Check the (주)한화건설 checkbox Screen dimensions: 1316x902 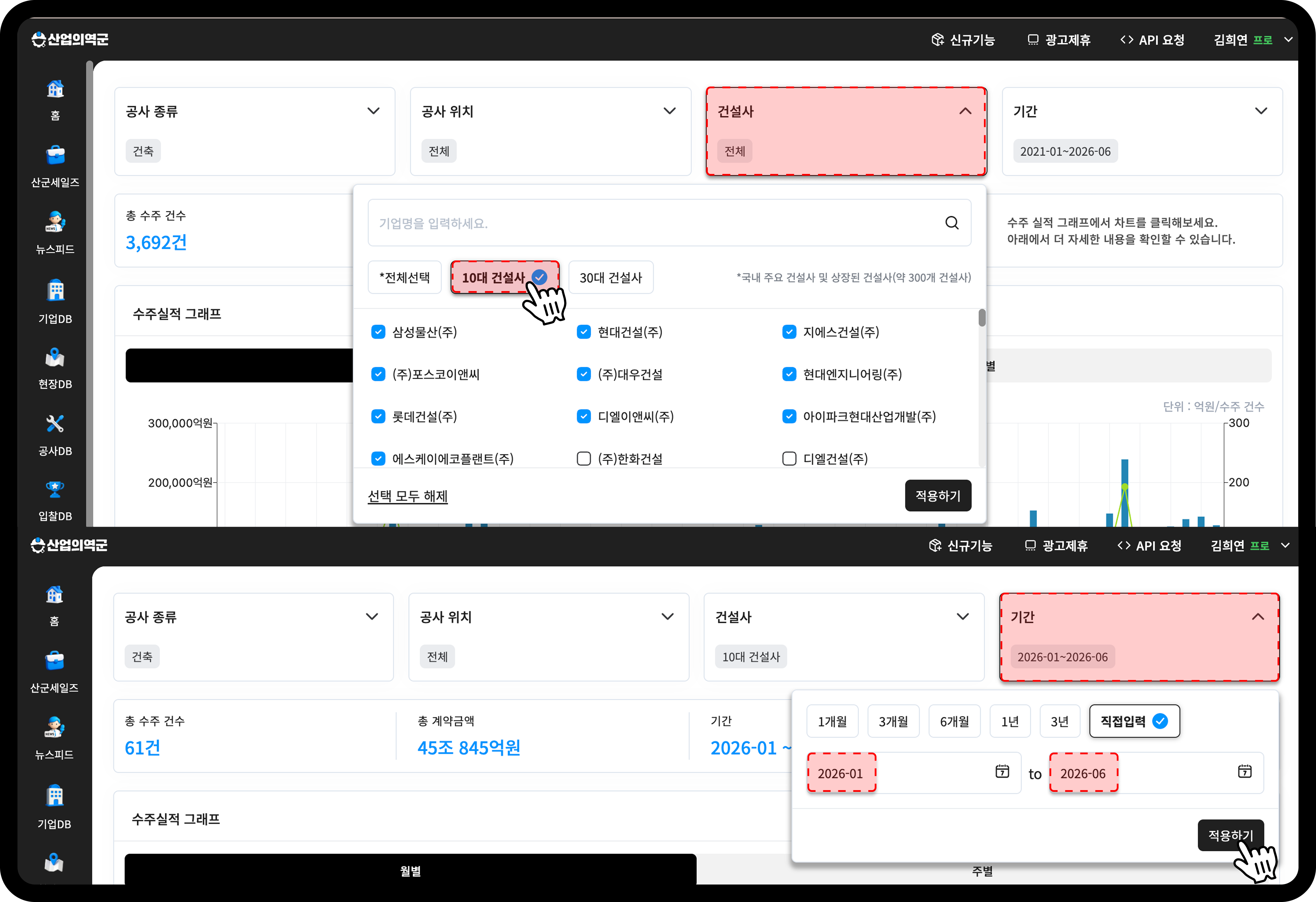[x=584, y=459]
